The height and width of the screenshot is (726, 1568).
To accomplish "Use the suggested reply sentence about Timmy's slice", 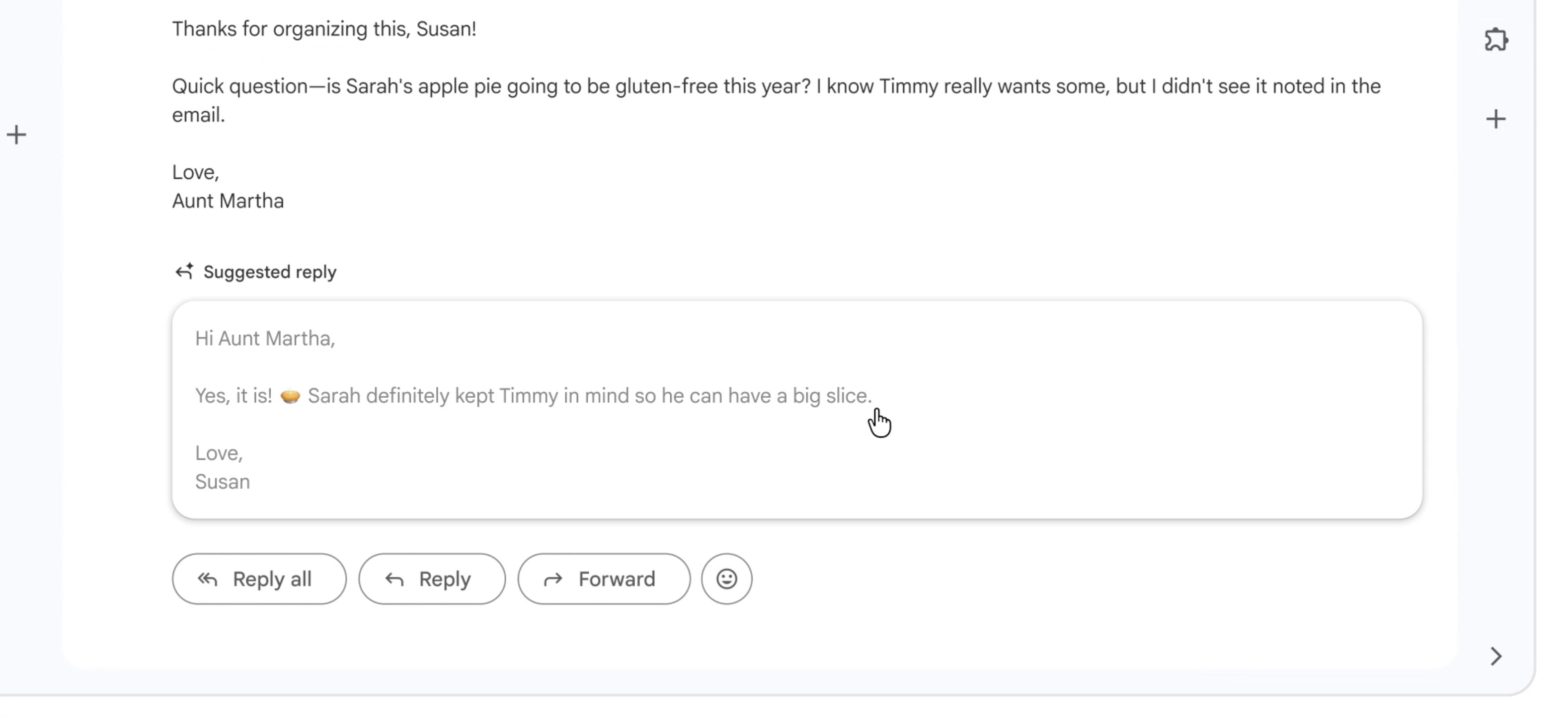I will tap(589, 396).
